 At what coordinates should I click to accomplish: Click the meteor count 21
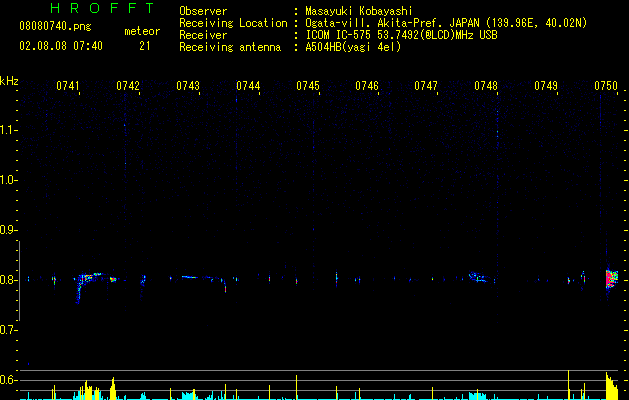145,46
